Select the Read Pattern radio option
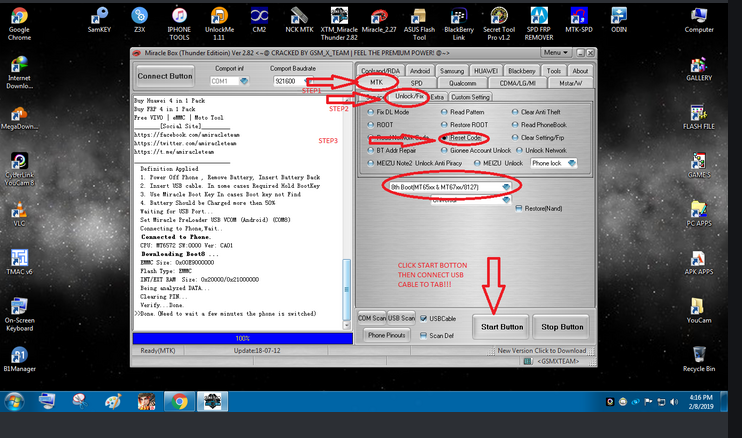 [444, 112]
